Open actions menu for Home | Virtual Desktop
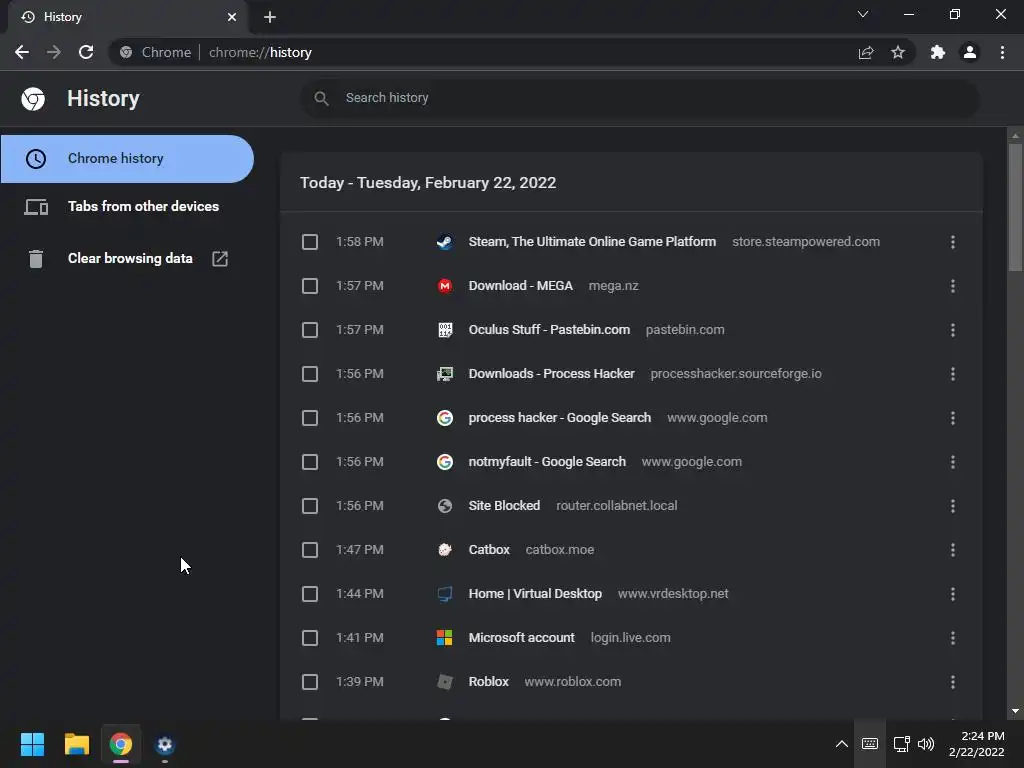This screenshot has height=768, width=1024. click(x=953, y=594)
